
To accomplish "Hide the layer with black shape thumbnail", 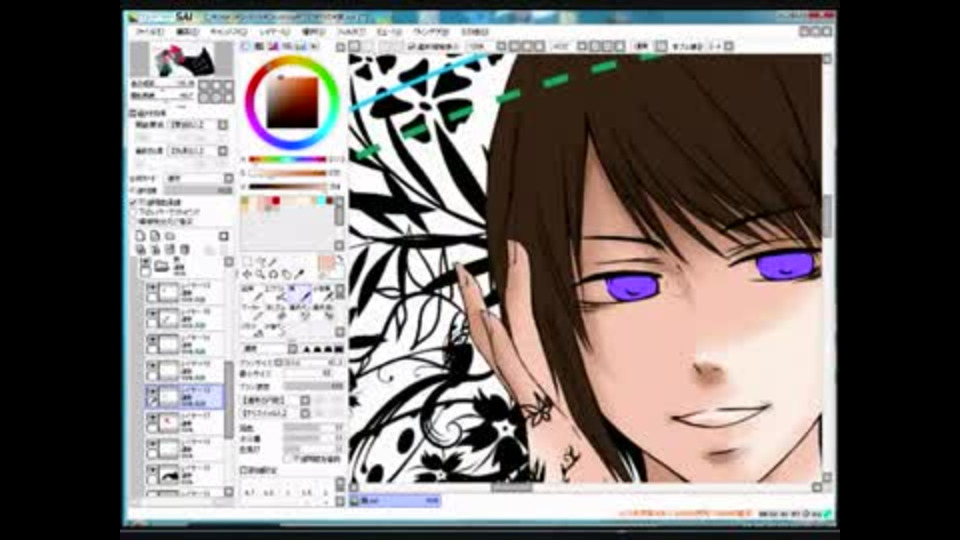I will (152, 470).
